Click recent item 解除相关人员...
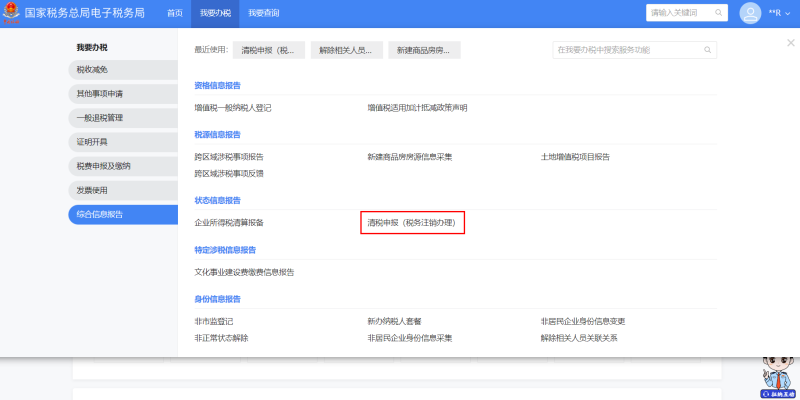The height and width of the screenshot is (400, 800). 347,50
